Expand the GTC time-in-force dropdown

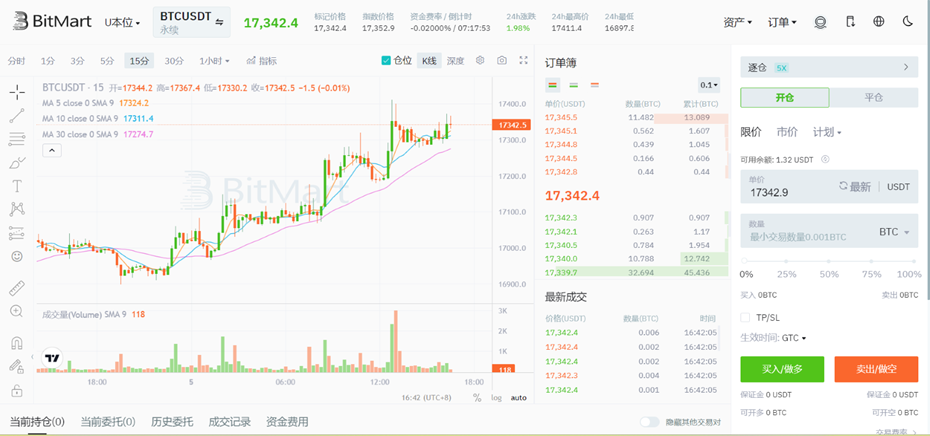tap(794, 338)
